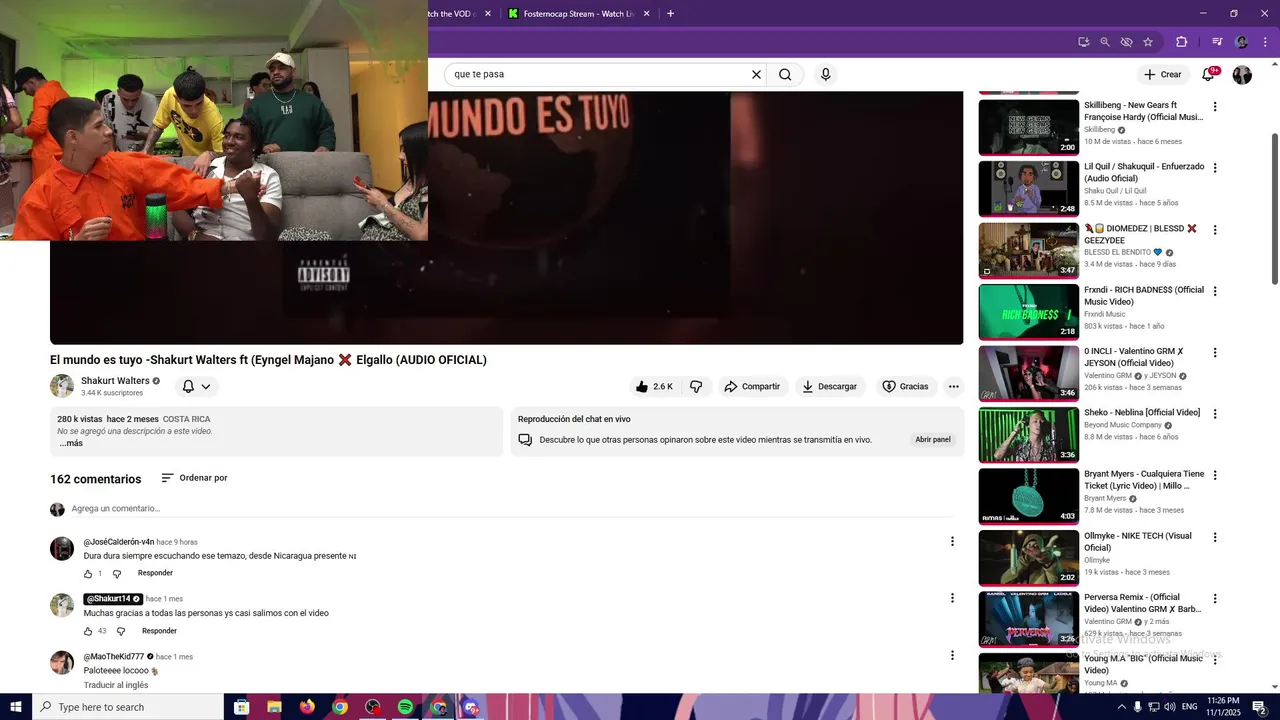1280x720 pixels.
Task: Open Shakurt Walters channel avatar
Action: pyautogui.click(x=62, y=386)
